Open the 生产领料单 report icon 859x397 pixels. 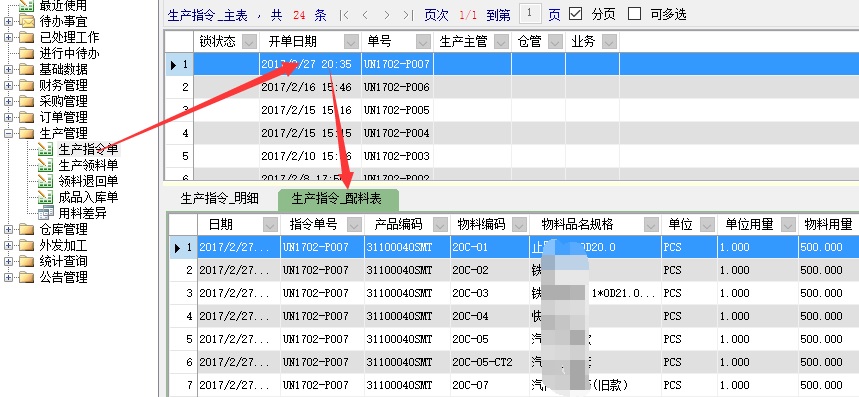45,165
